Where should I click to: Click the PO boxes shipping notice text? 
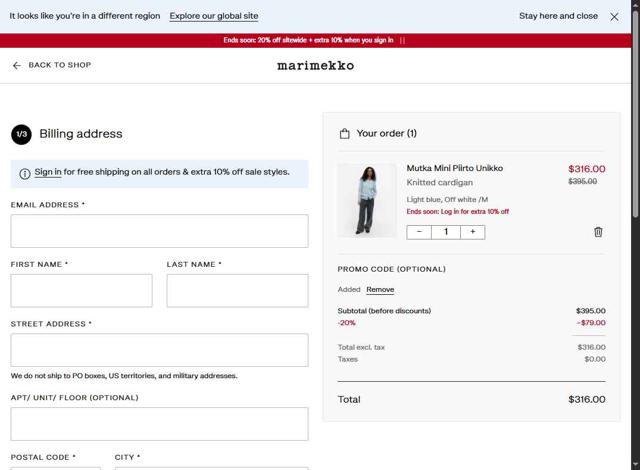pos(124,376)
